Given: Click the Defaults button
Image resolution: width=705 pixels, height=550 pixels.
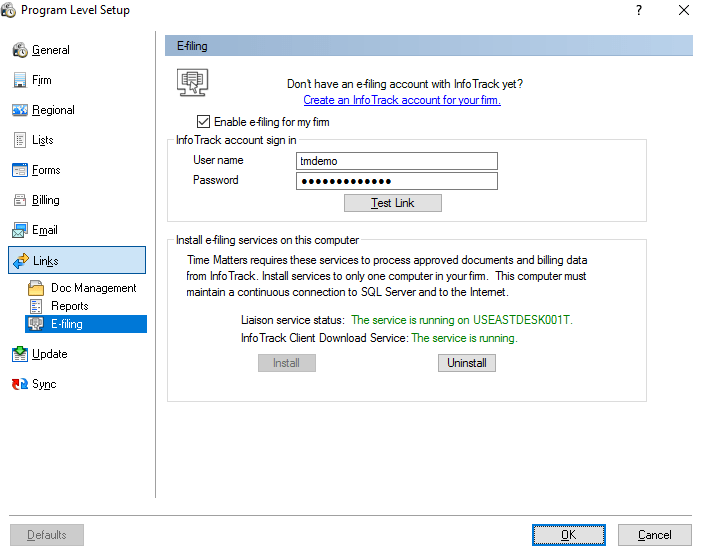Looking at the screenshot, I should point(47,535).
